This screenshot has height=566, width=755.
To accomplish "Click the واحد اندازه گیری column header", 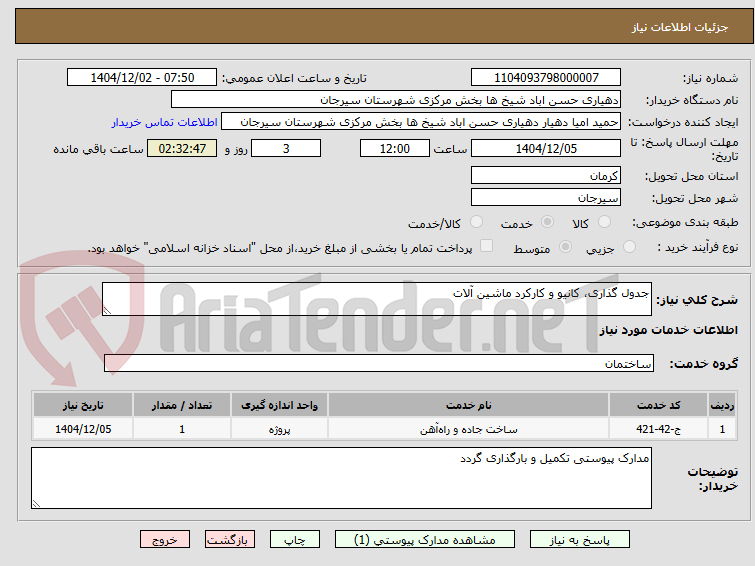I will 279,405.
